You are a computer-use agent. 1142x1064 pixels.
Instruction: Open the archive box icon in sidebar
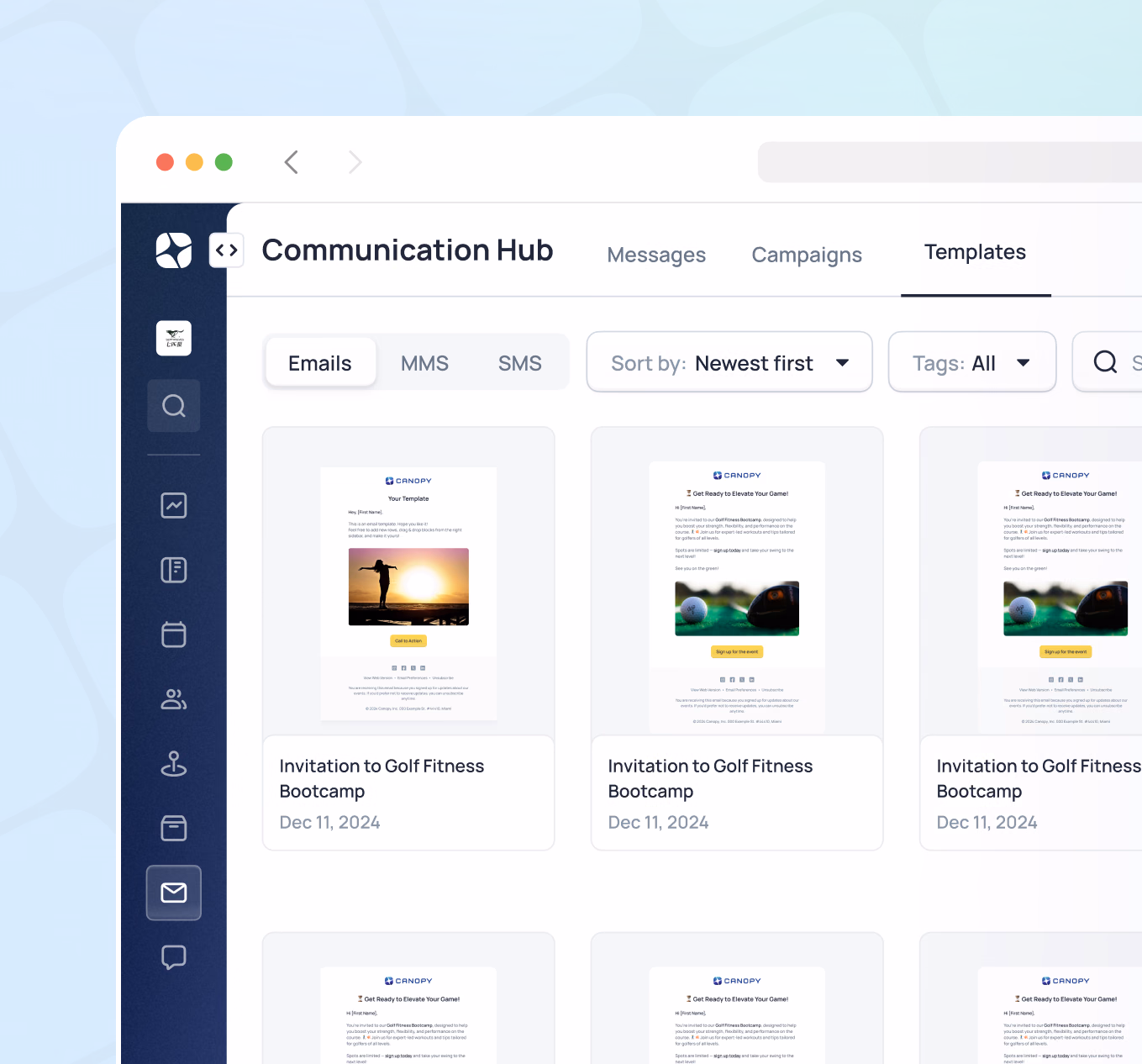[174, 828]
